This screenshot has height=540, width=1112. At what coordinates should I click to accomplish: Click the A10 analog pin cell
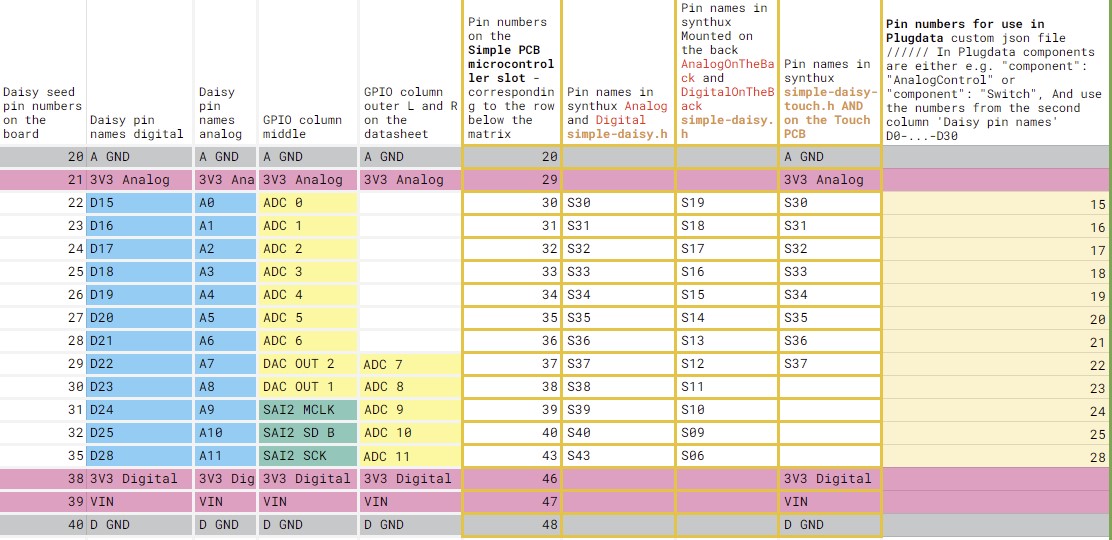pyautogui.click(x=226, y=433)
